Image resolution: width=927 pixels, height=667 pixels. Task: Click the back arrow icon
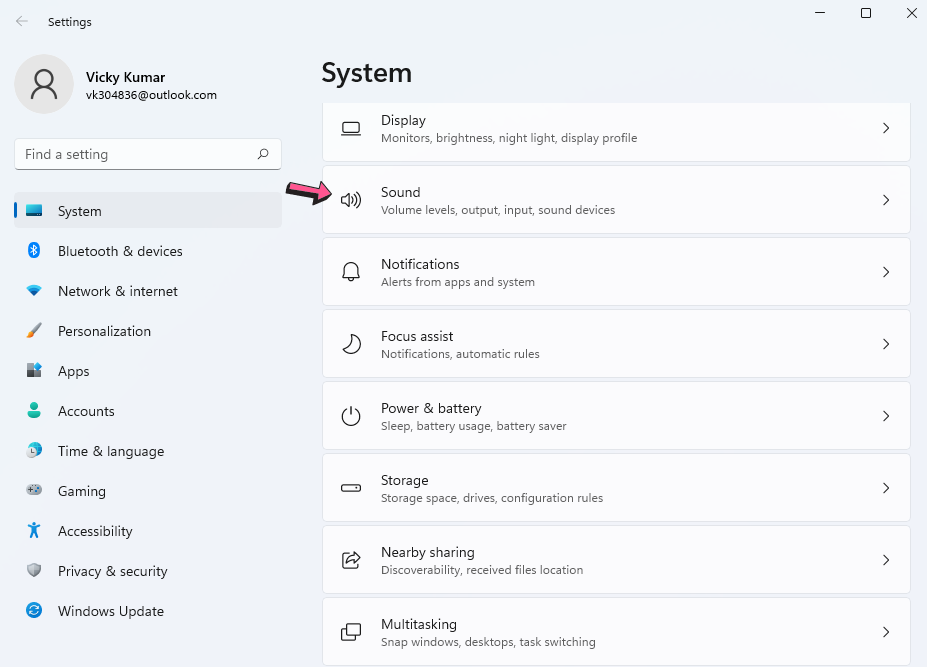point(22,21)
